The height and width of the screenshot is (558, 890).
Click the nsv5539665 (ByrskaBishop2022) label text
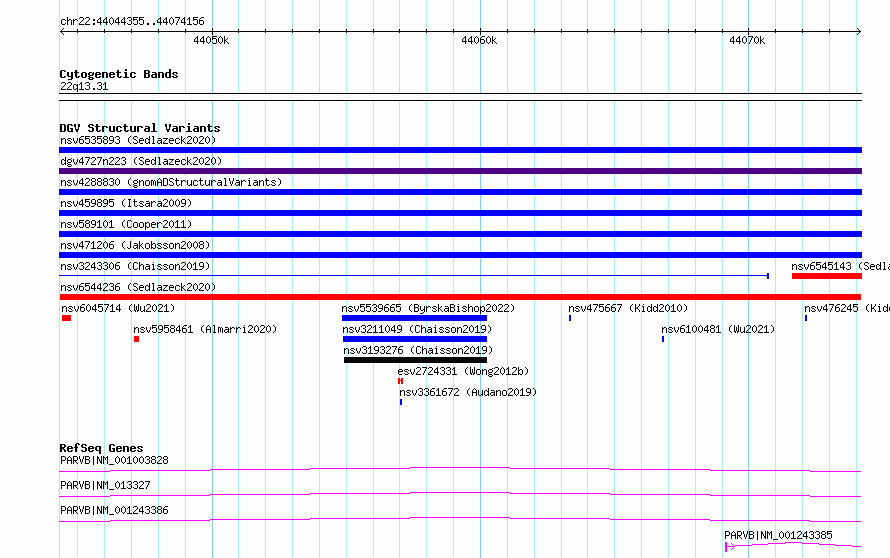[428, 308]
